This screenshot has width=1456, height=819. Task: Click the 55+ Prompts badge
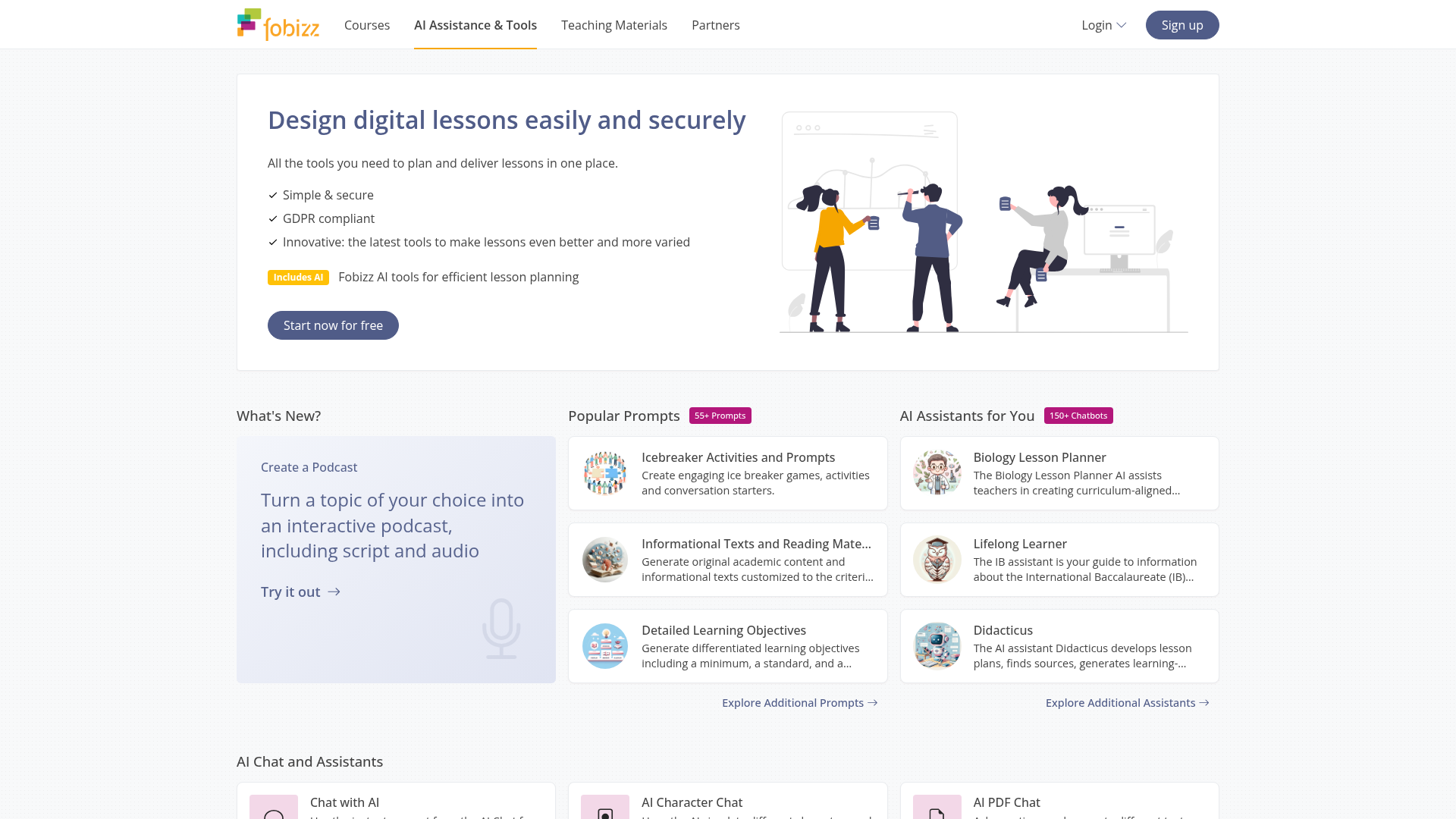[x=720, y=416]
